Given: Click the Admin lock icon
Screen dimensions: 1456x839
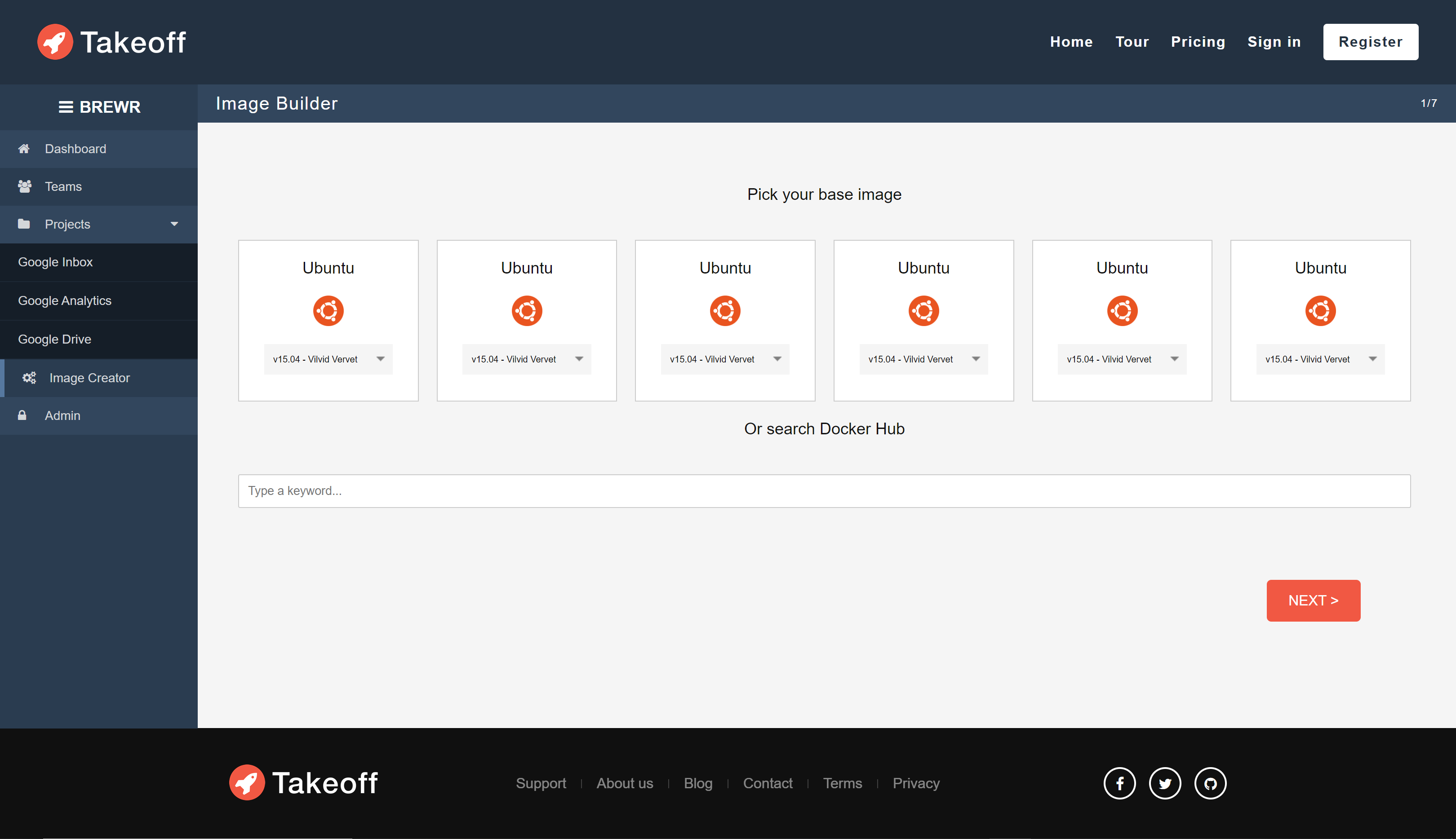Looking at the screenshot, I should pos(22,415).
